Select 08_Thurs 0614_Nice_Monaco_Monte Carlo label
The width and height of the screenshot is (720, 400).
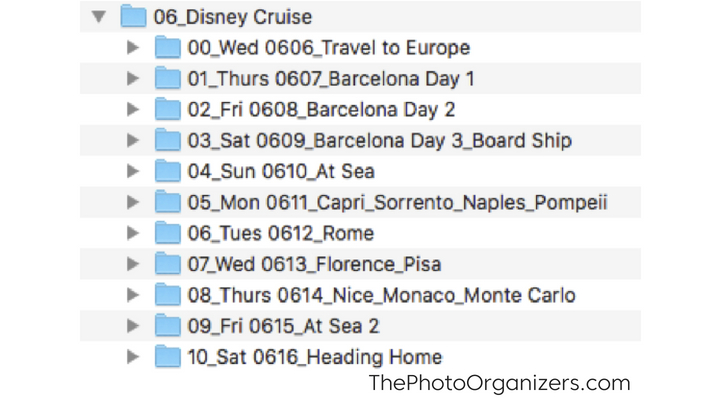[381, 295]
